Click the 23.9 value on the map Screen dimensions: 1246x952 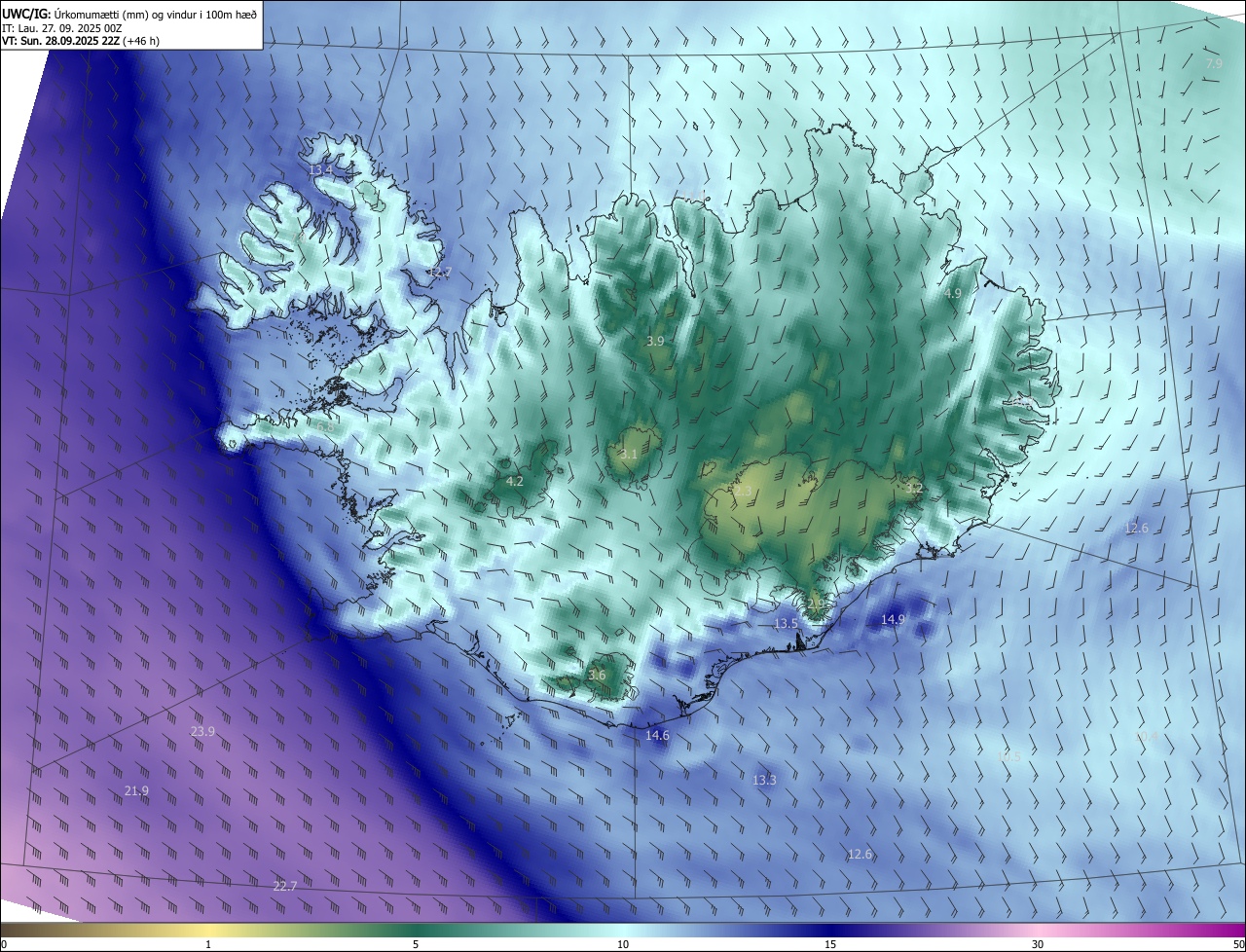[202, 731]
